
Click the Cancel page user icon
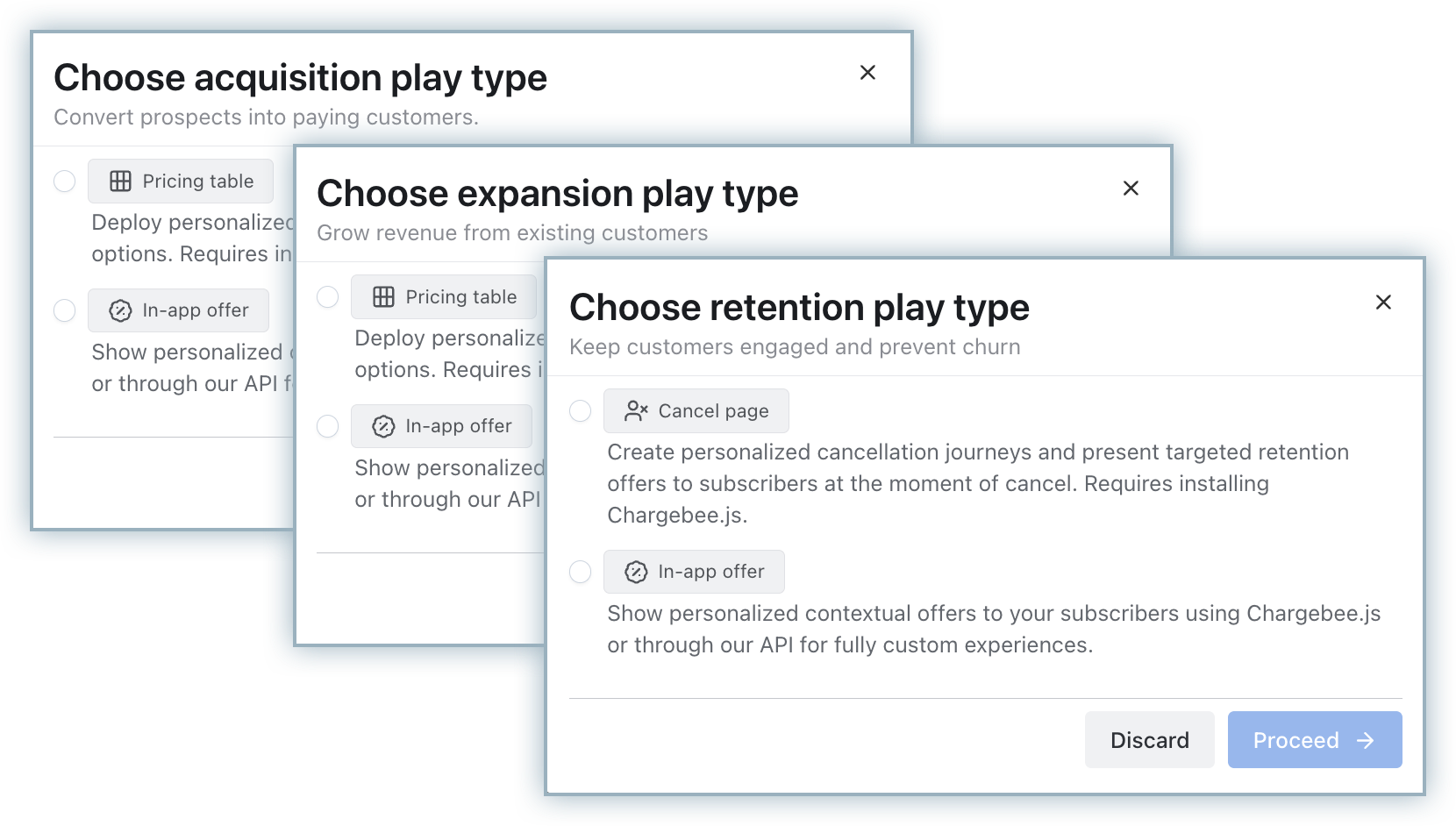636,411
